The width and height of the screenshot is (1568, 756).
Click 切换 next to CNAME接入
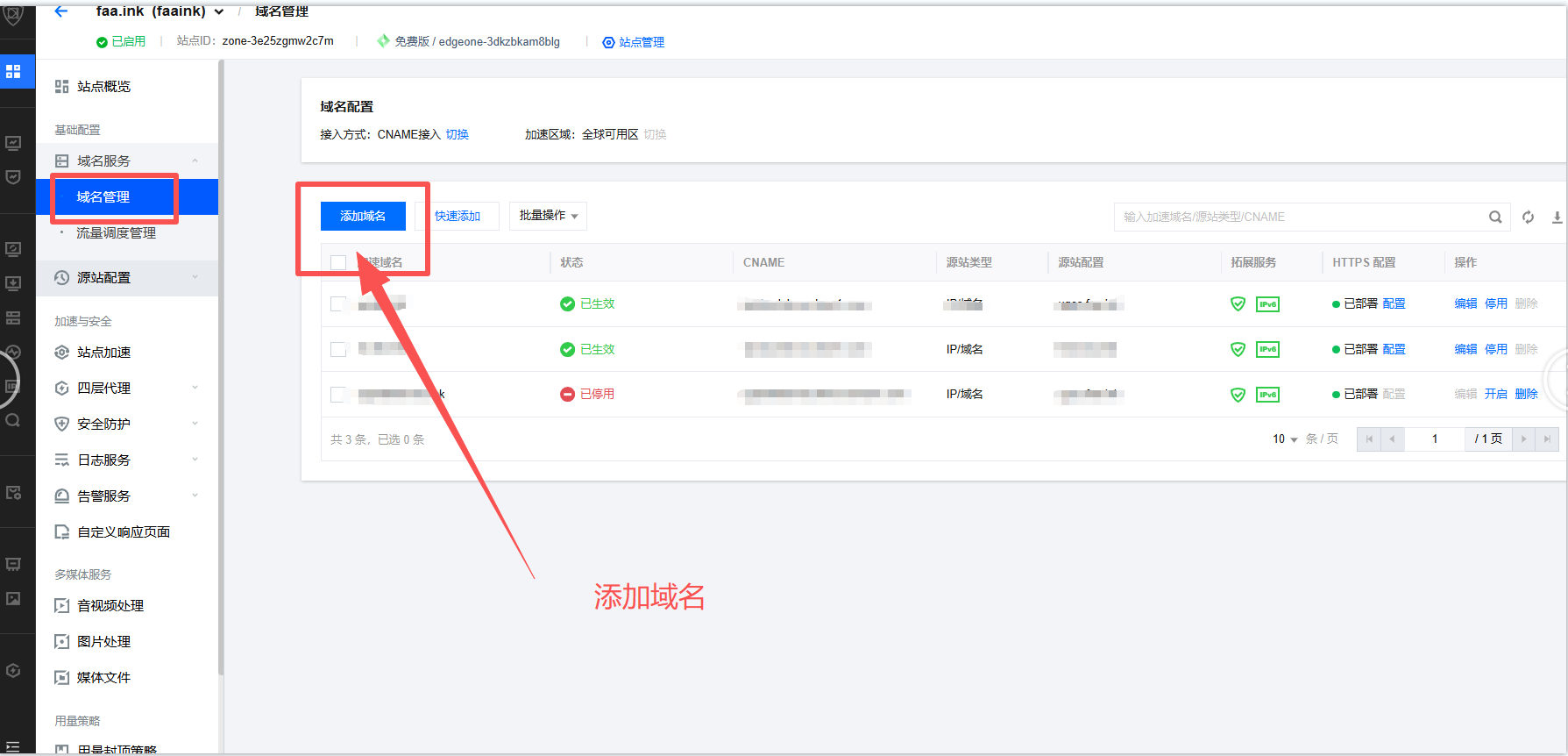pyautogui.click(x=458, y=134)
